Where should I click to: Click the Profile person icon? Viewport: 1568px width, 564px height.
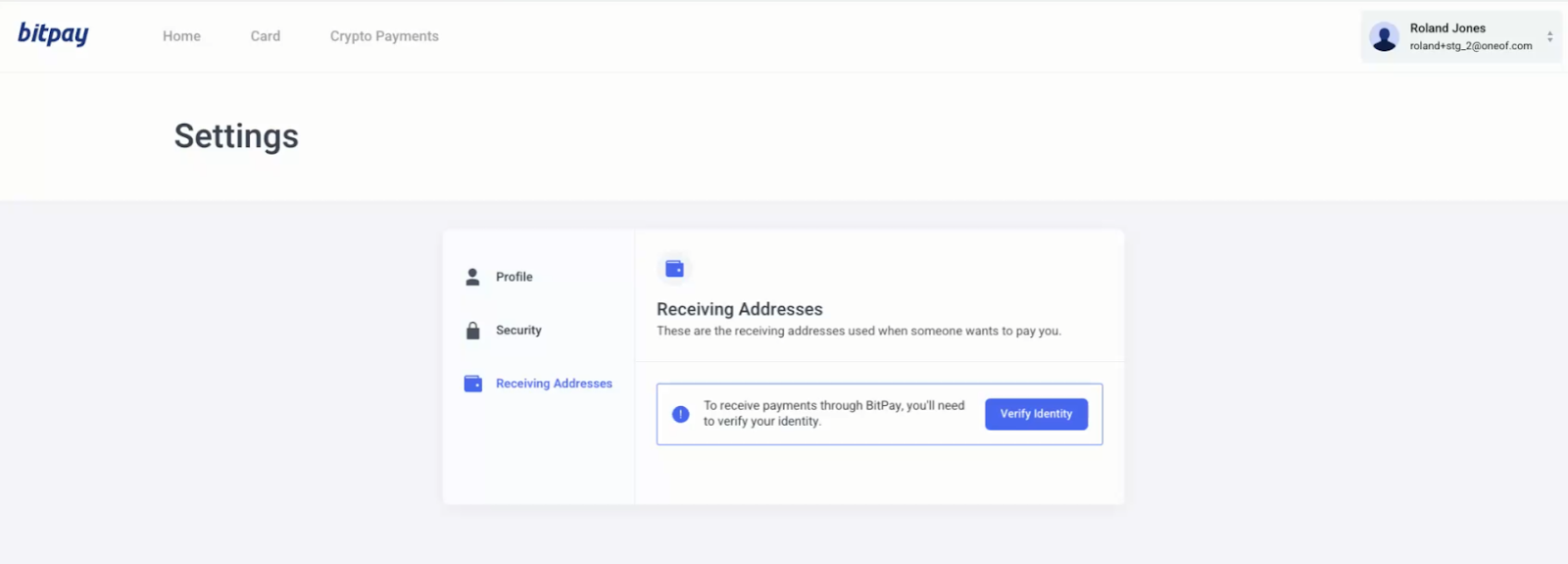coord(472,277)
